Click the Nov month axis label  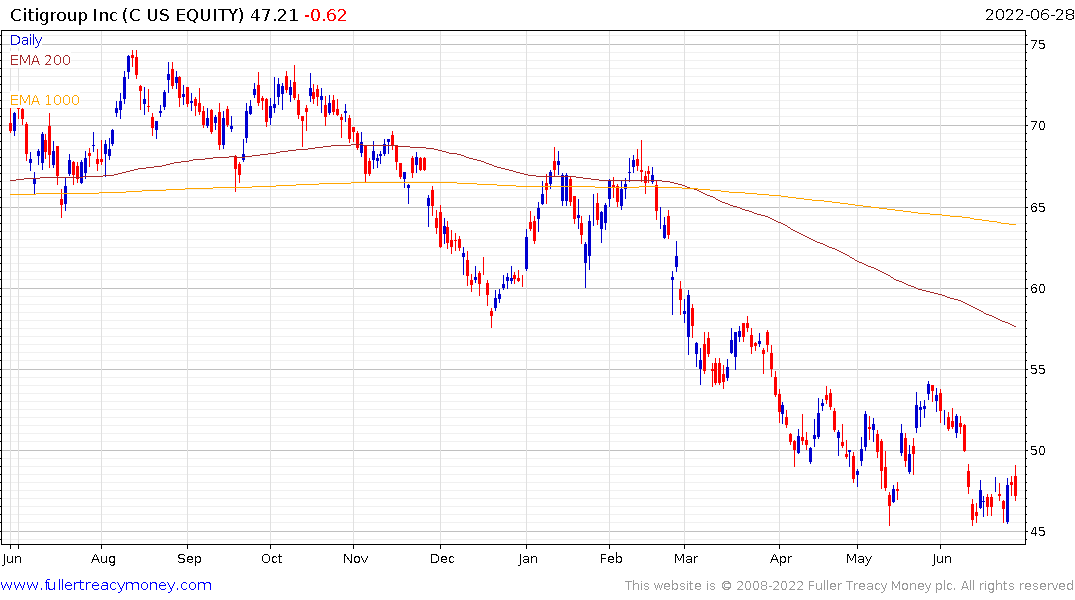point(356,558)
